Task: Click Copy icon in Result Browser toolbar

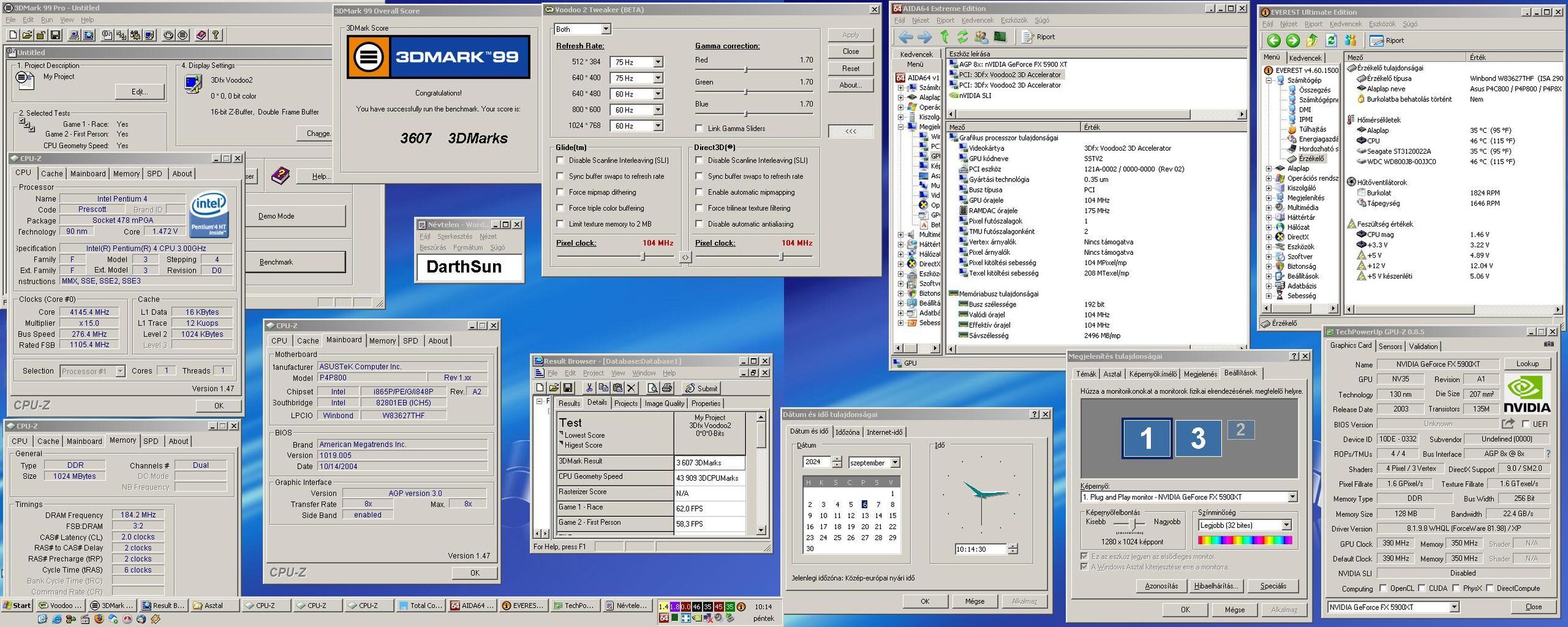Action: 603,388
